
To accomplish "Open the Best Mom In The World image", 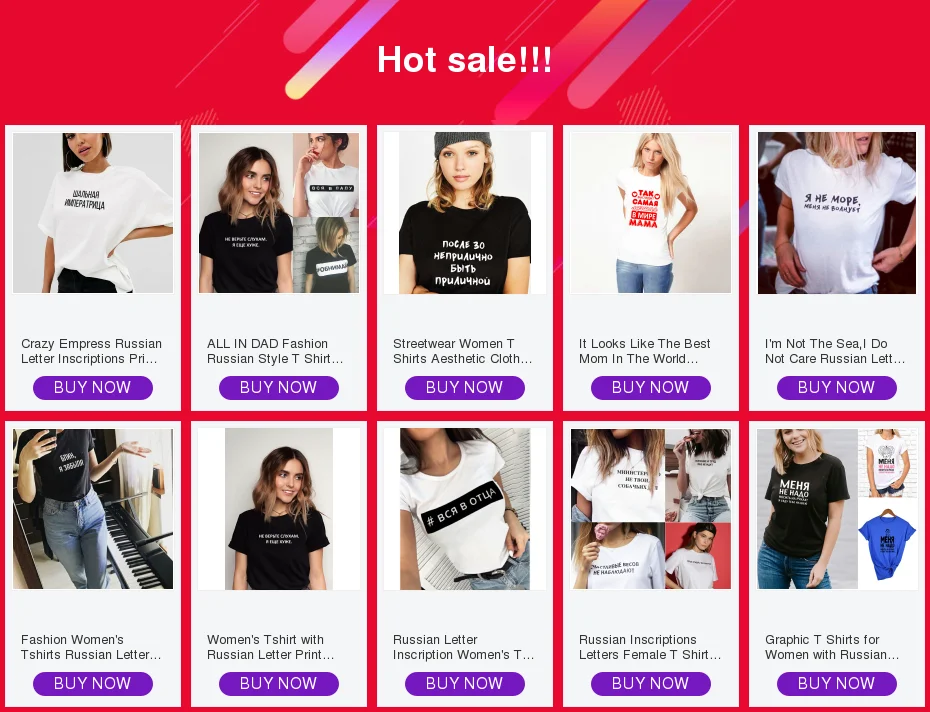I will (651, 213).
